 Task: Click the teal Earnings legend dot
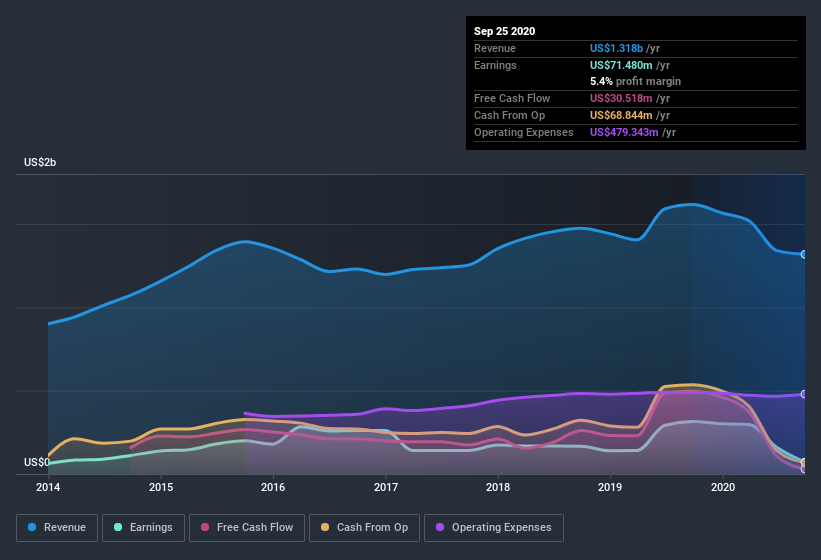tap(119, 527)
